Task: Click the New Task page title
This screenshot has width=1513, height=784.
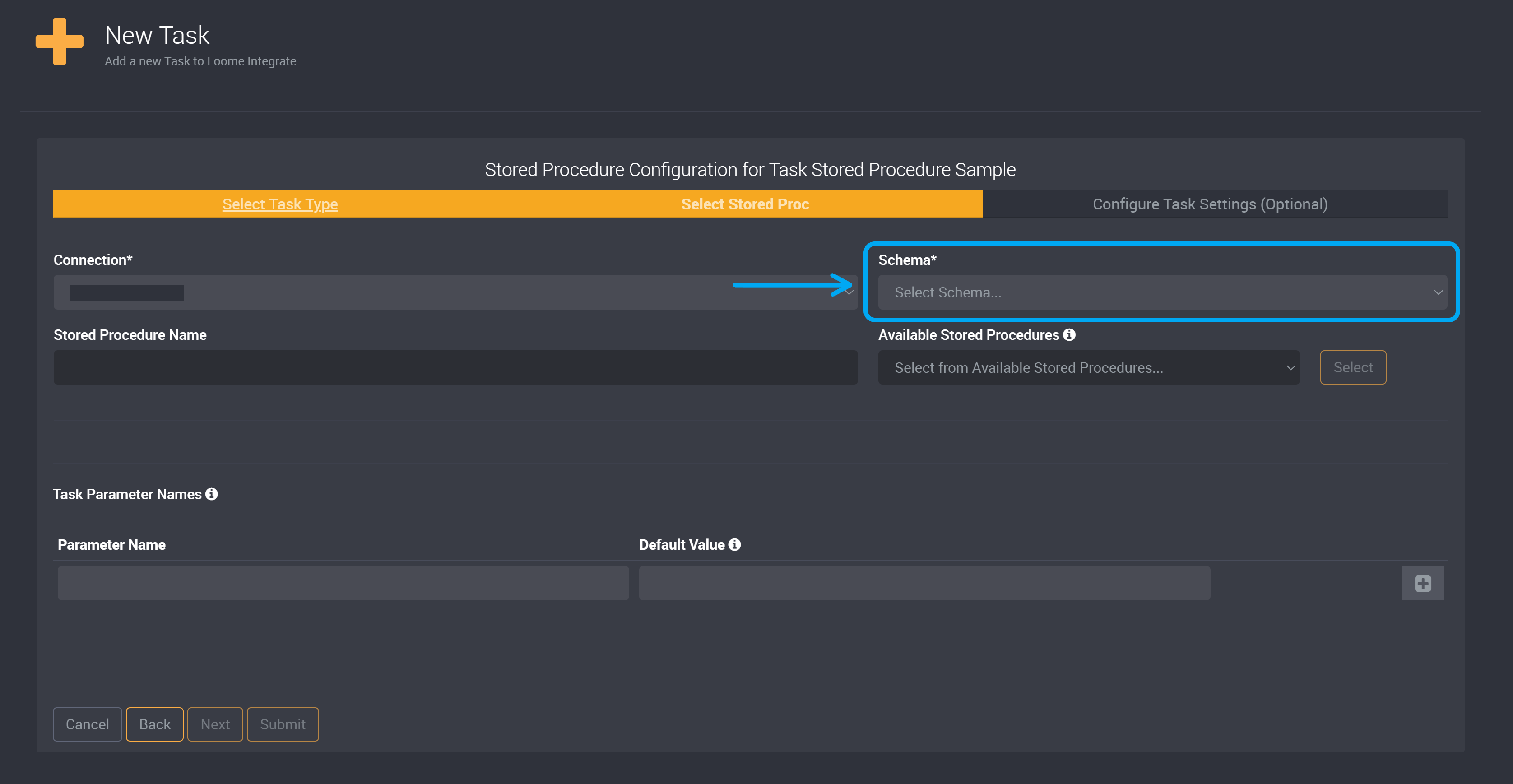Action: 157,35
